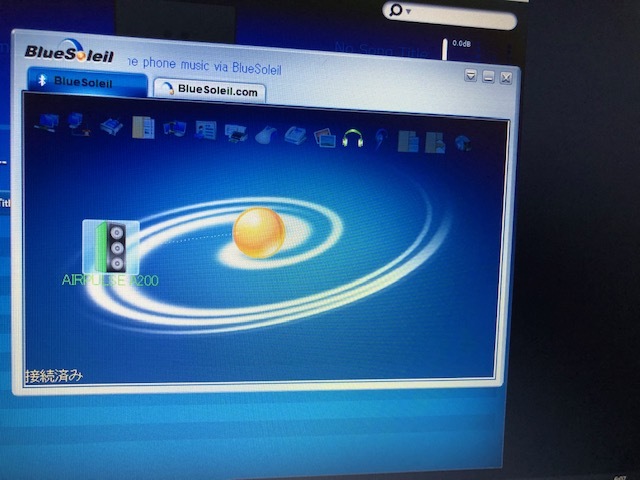The height and width of the screenshot is (480, 640).
Task: Close the BlueSoleil window
Action: tap(506, 78)
